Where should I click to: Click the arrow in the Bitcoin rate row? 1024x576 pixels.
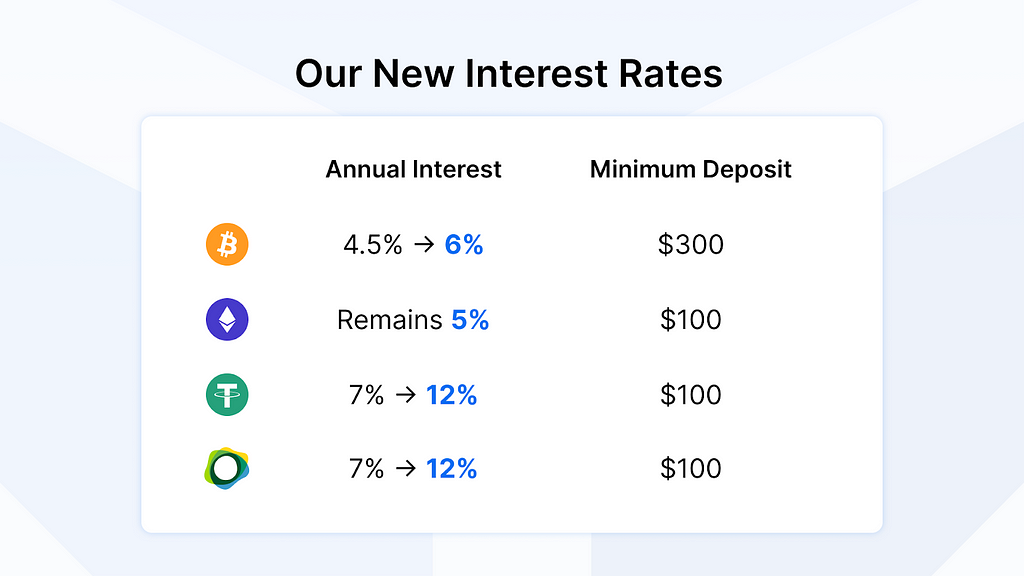pos(423,245)
